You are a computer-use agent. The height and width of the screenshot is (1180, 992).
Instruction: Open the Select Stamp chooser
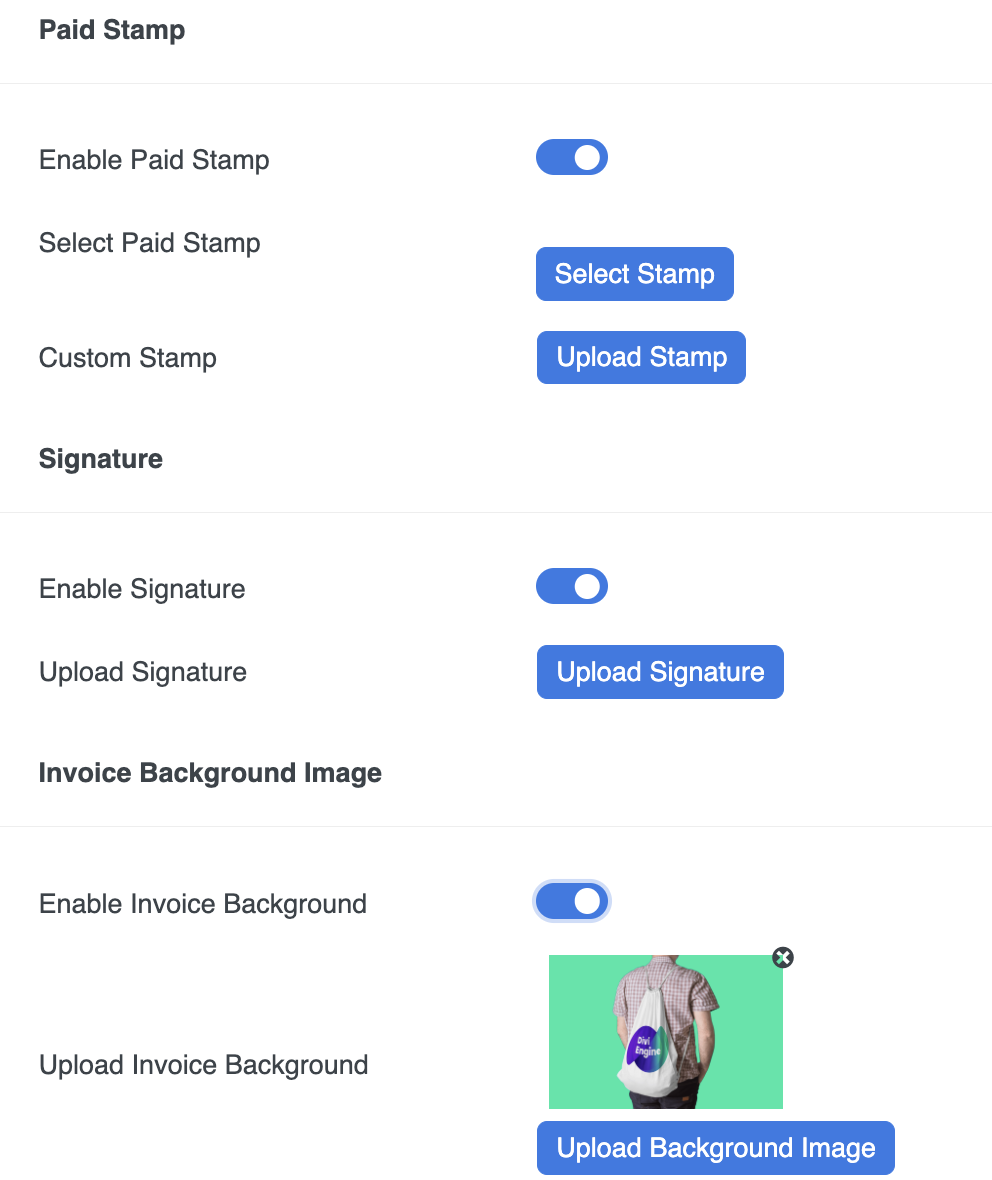pos(634,274)
